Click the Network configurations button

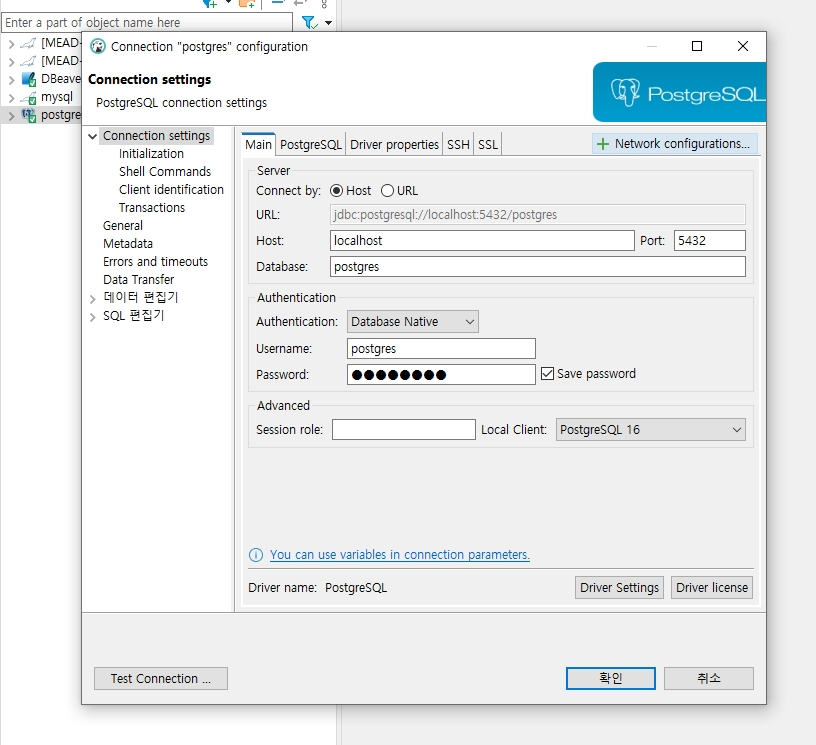click(x=674, y=144)
